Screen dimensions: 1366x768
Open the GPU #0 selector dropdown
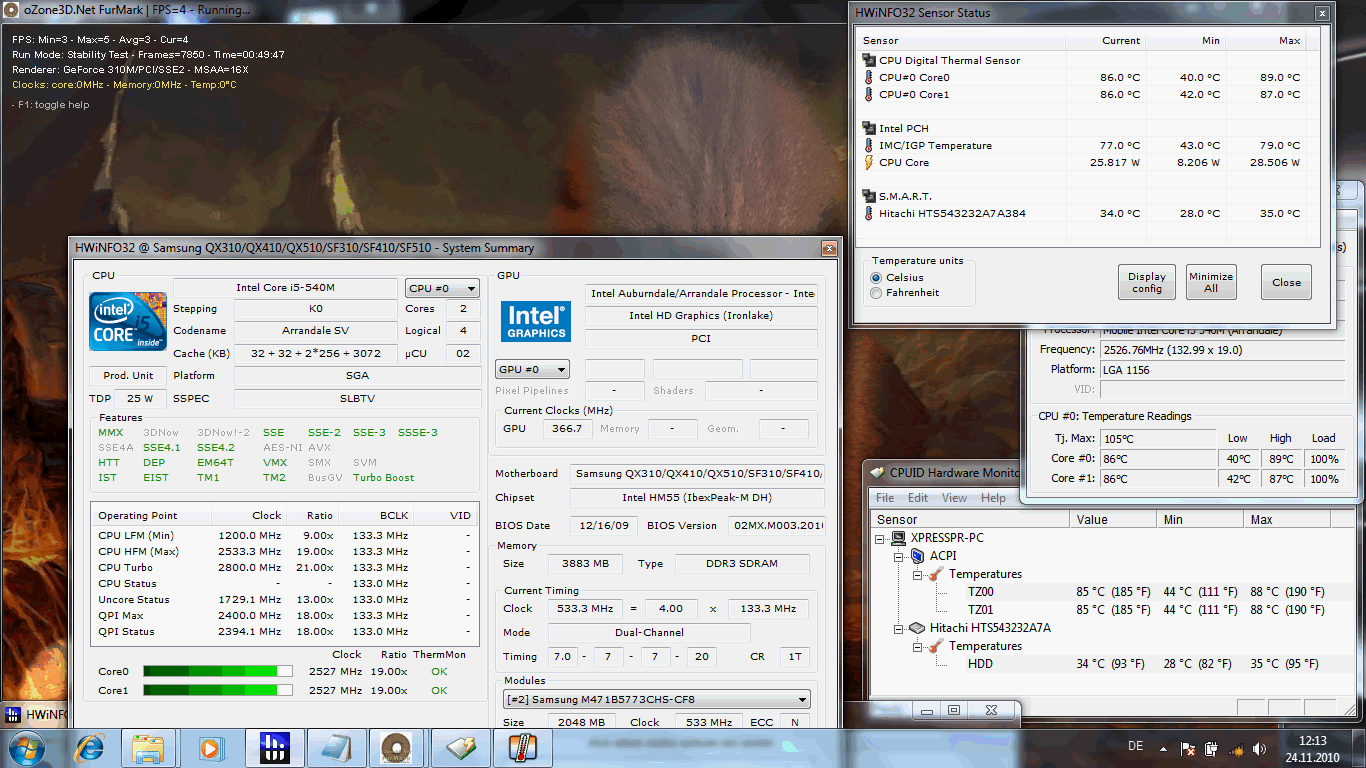click(532, 369)
